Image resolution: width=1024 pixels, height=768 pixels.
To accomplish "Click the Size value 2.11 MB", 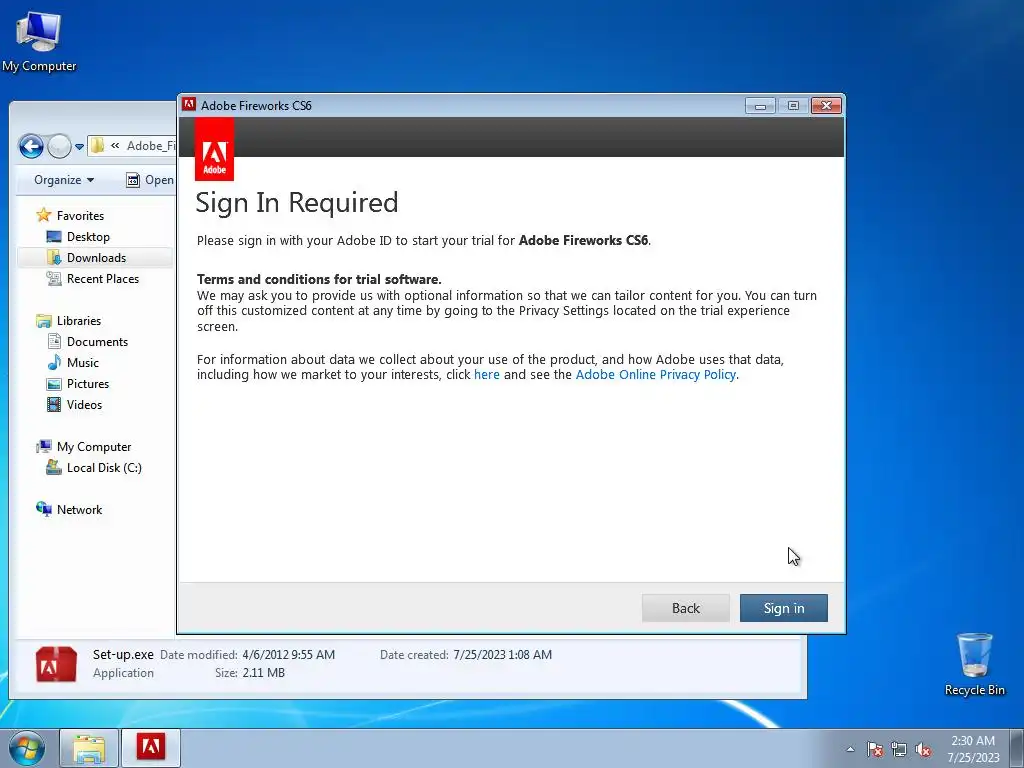I will pyautogui.click(x=264, y=673).
